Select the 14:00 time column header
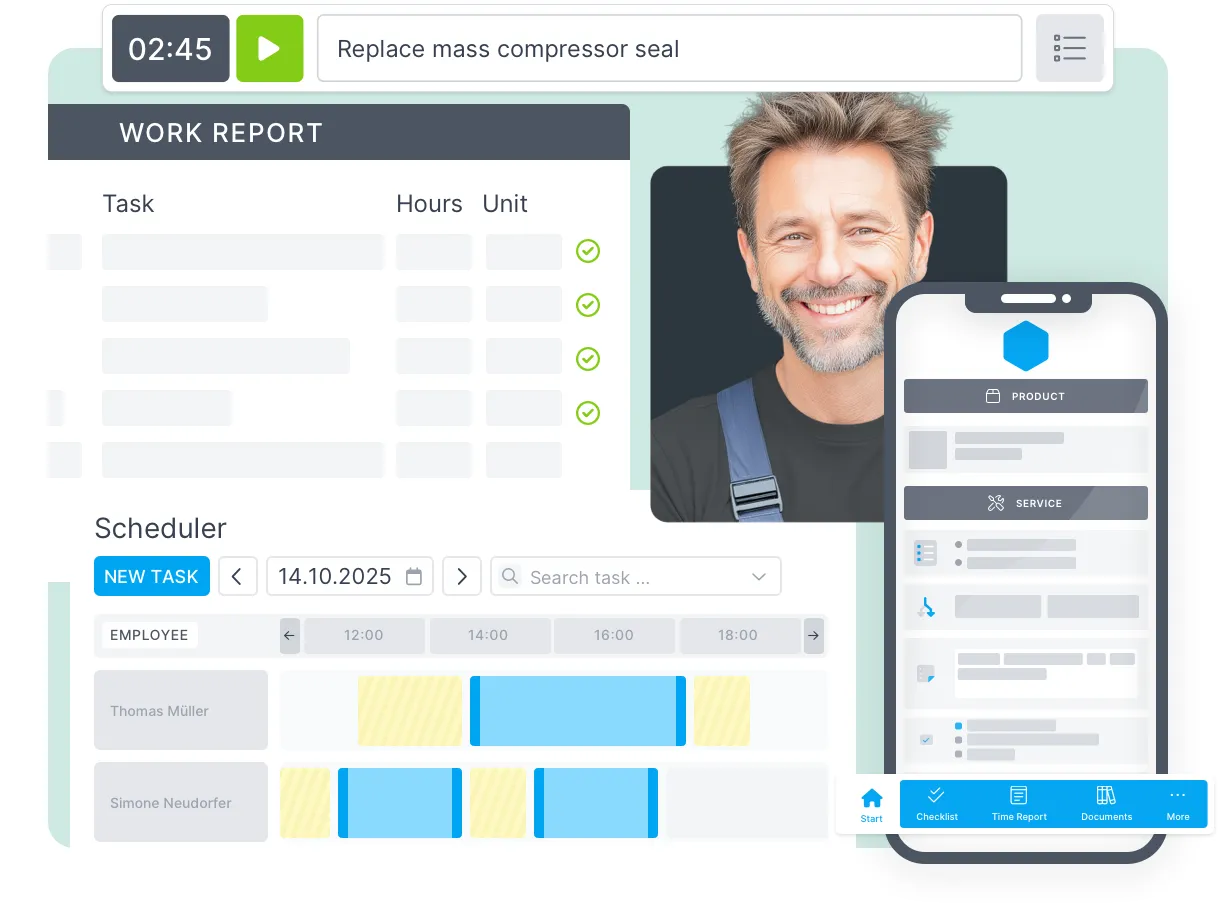 tap(489, 635)
